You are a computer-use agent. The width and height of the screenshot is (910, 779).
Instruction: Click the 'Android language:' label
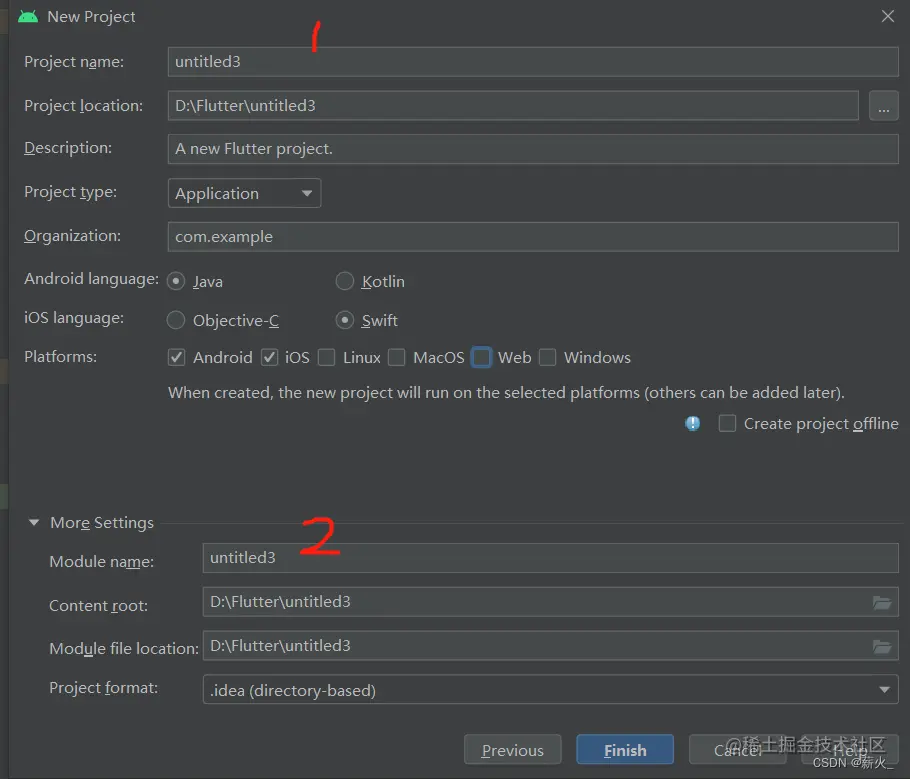91,279
